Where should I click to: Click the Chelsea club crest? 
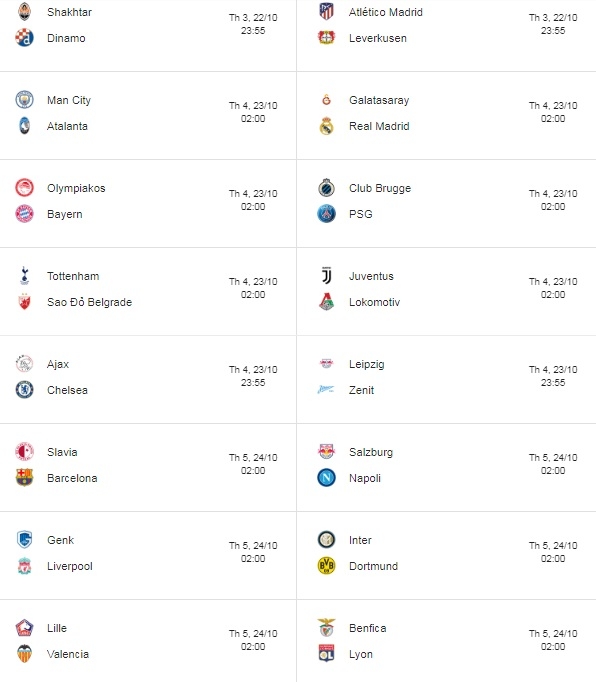coord(24,390)
